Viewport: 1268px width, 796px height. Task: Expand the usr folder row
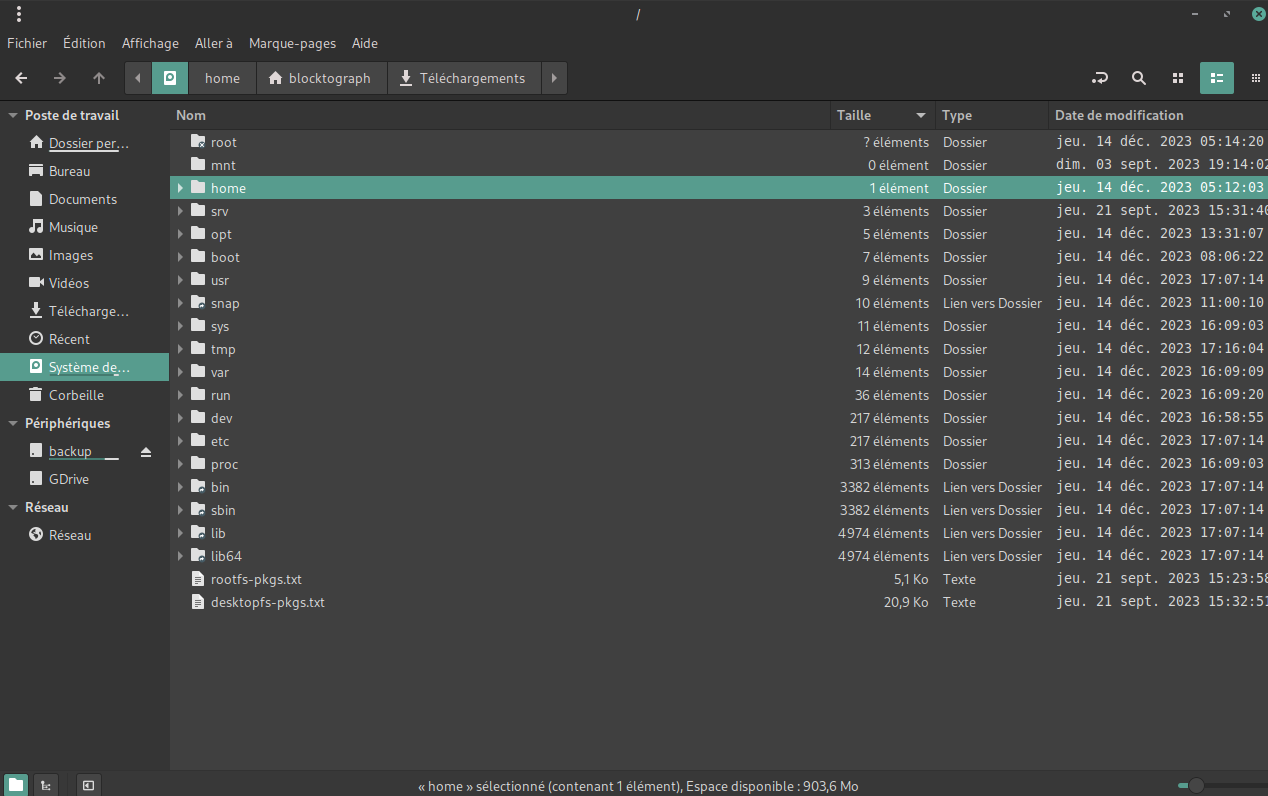[x=181, y=280]
